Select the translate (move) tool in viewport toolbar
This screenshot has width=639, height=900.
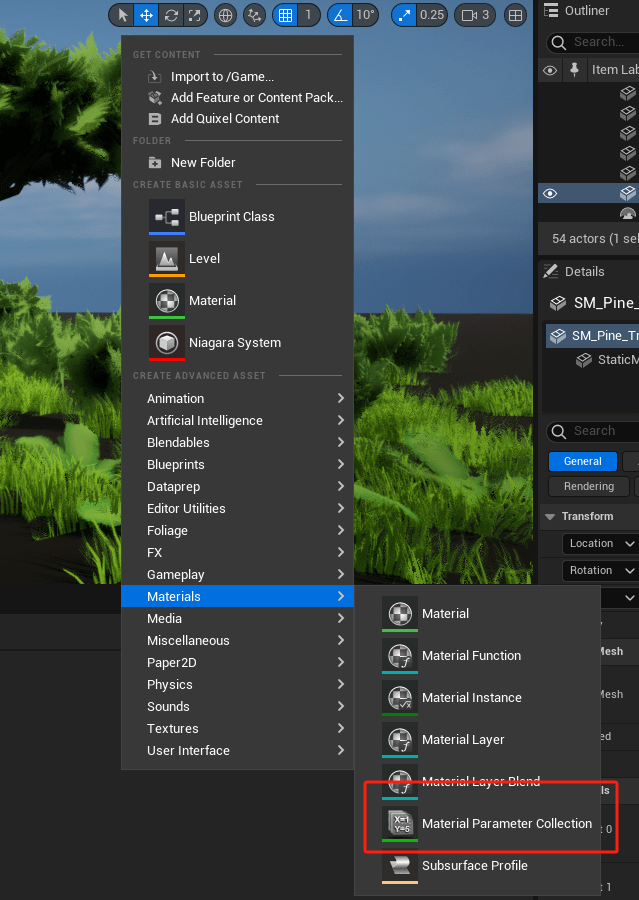[146, 15]
